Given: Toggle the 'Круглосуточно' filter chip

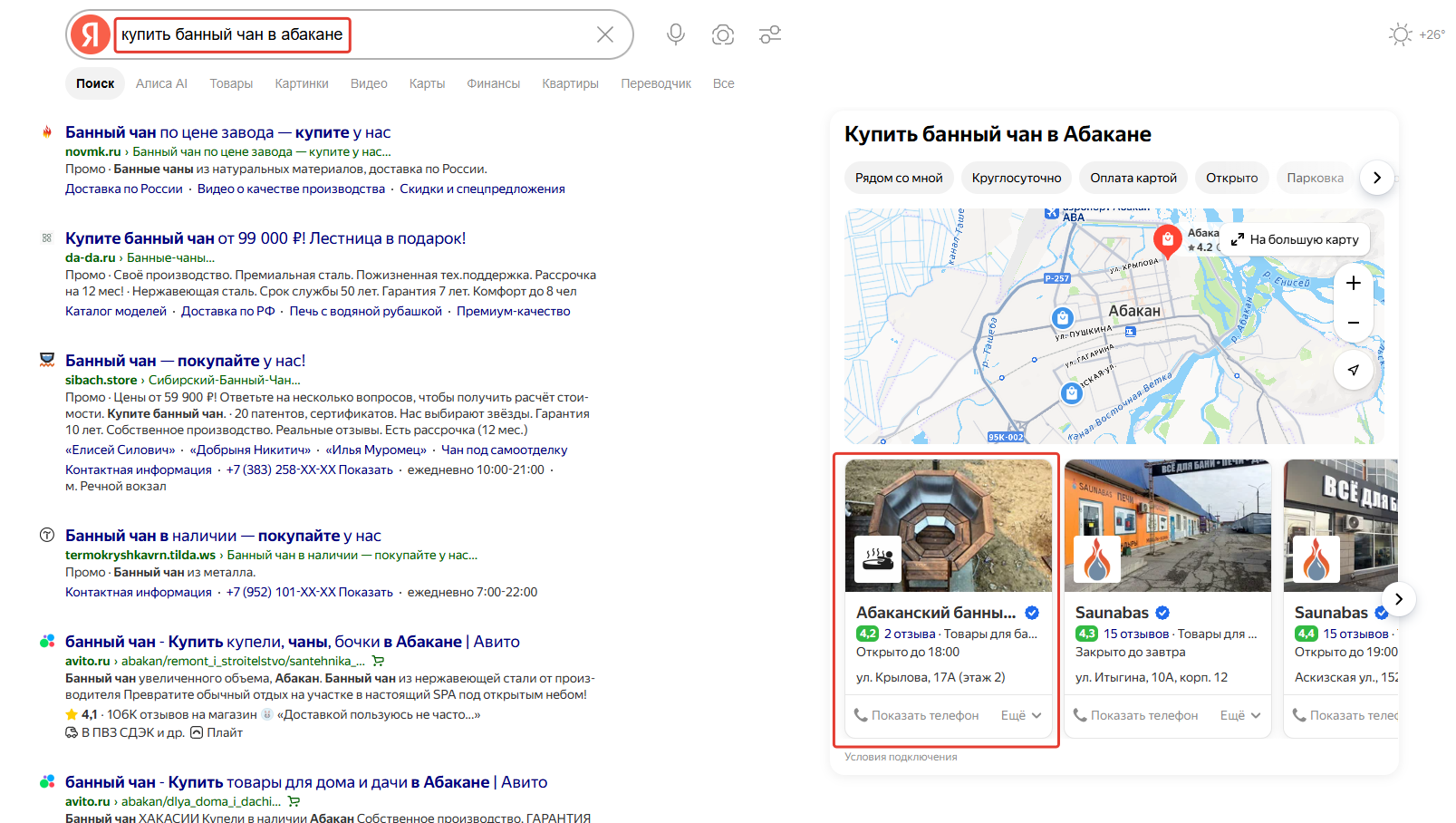Looking at the screenshot, I should pyautogui.click(x=1017, y=178).
